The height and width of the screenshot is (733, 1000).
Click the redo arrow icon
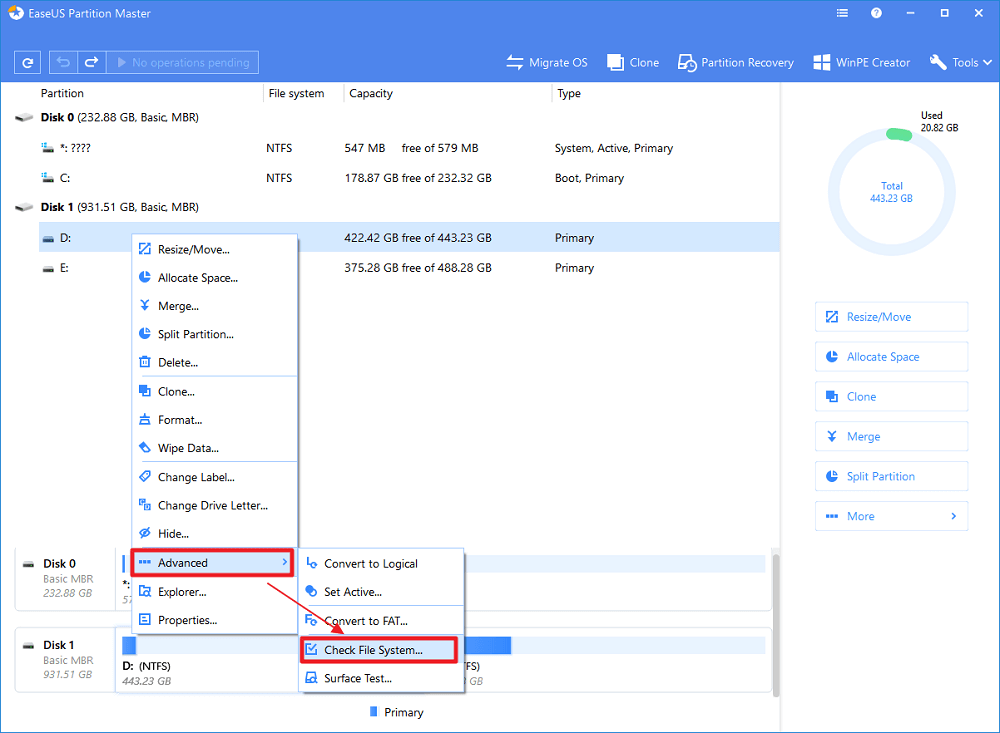pyautogui.click(x=91, y=62)
